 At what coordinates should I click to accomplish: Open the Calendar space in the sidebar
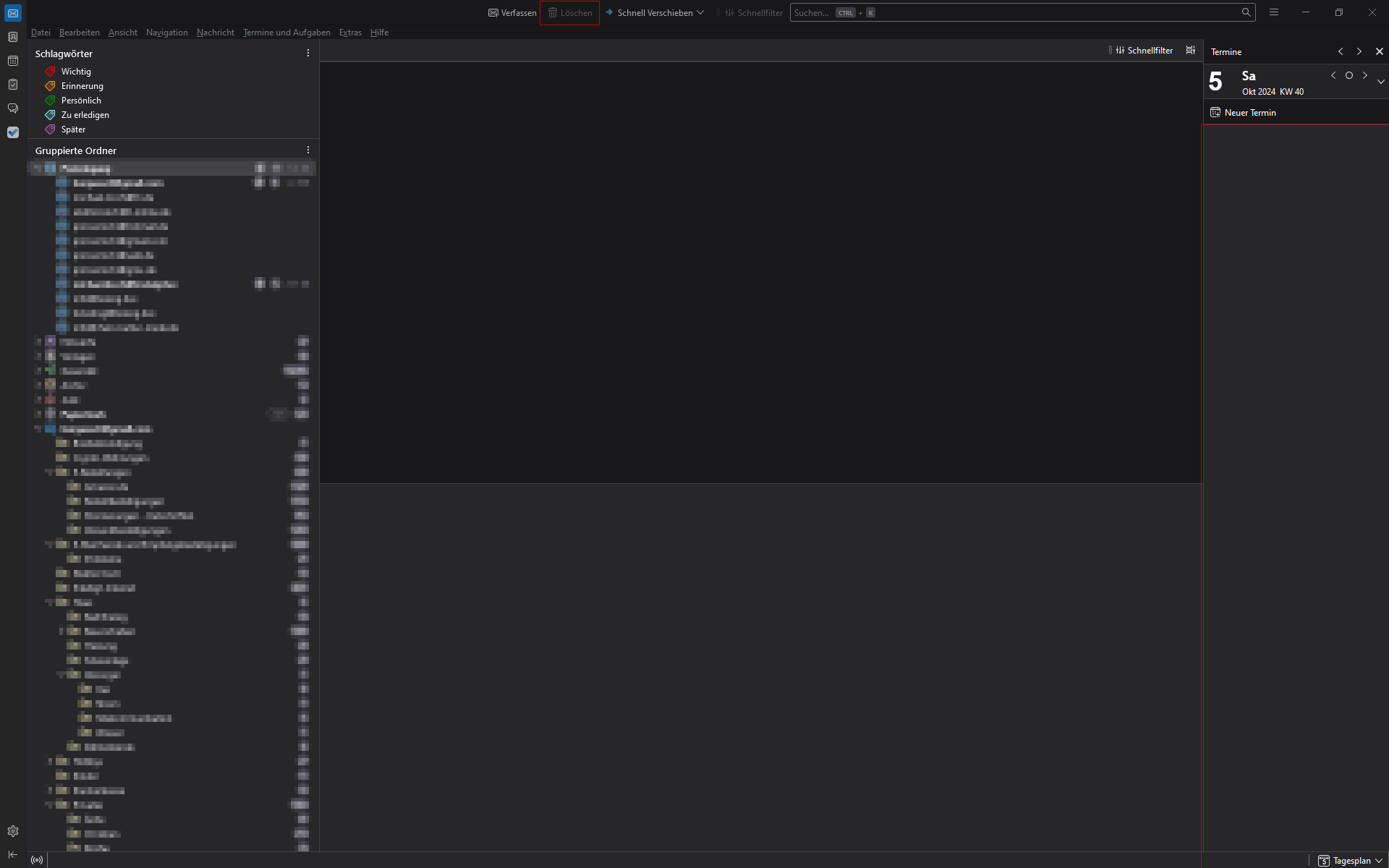tap(13, 61)
